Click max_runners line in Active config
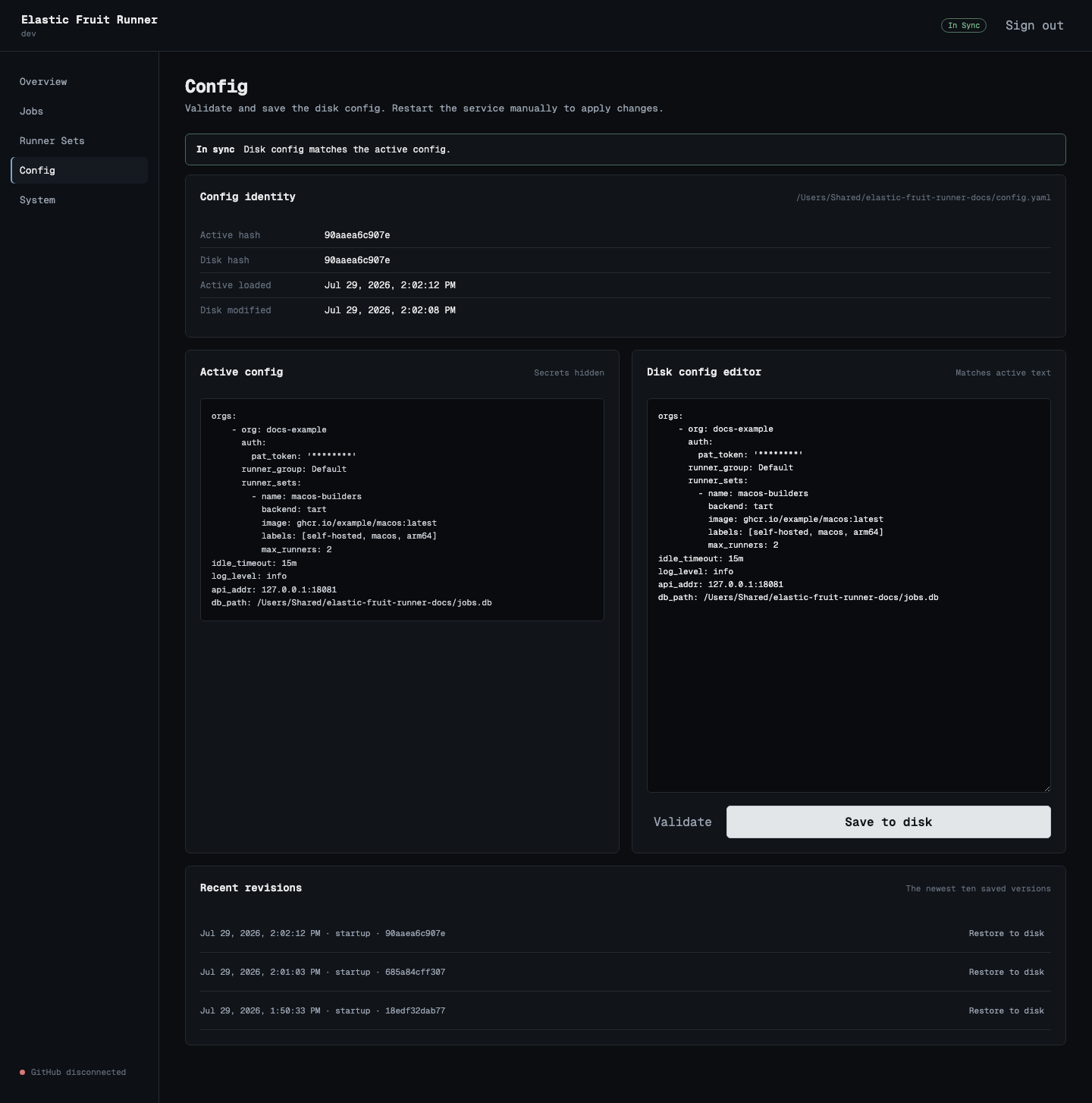Screen dimensions: 1092x1103 (297, 550)
